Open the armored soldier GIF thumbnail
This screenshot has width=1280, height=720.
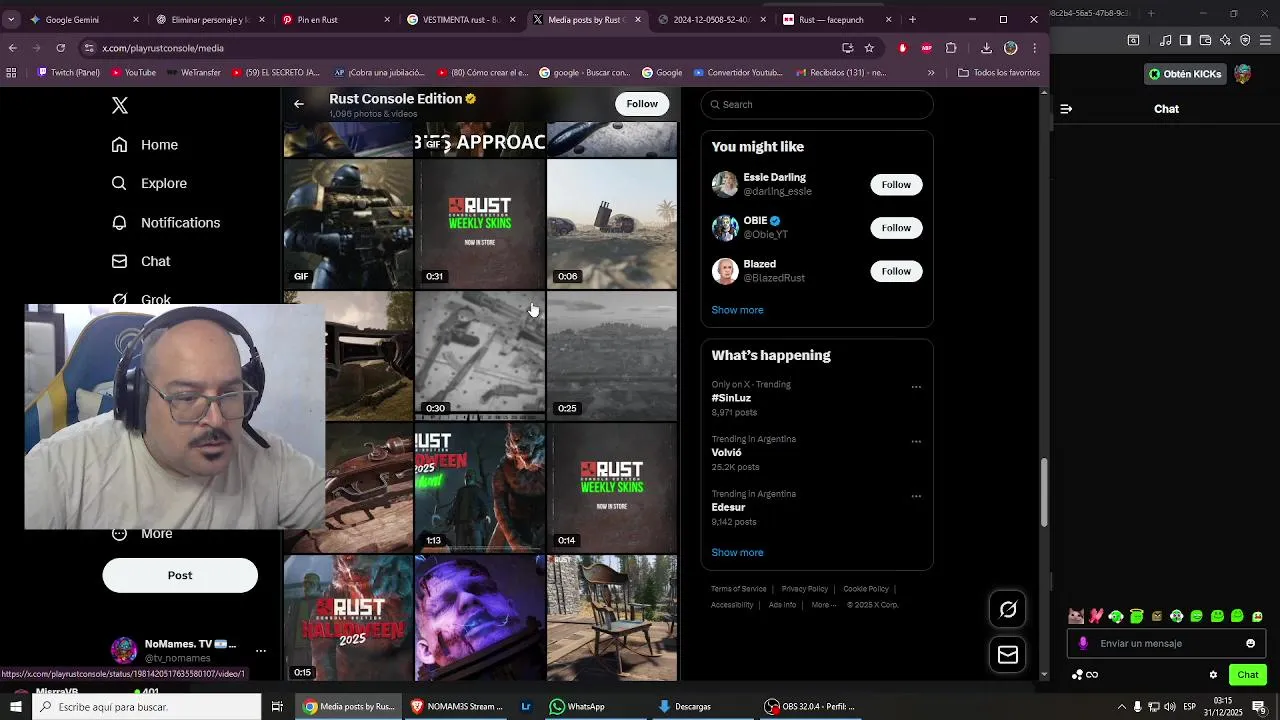tap(348, 224)
